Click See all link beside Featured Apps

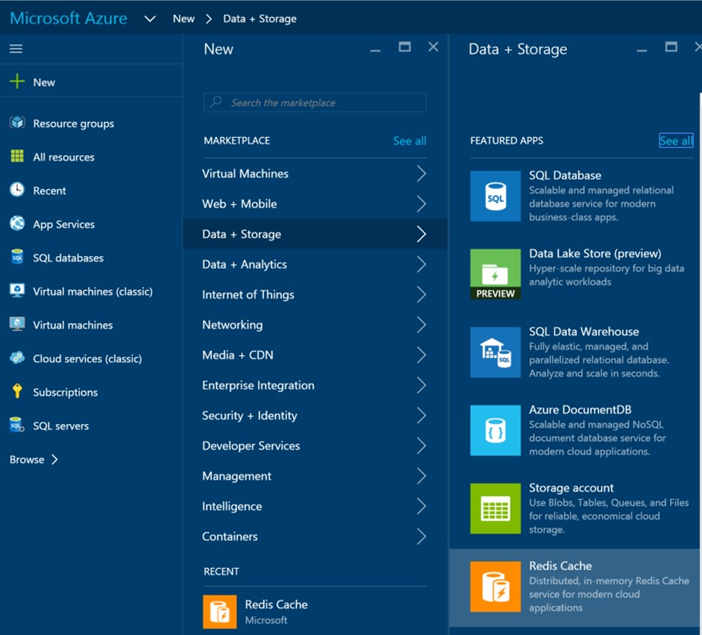tap(675, 141)
